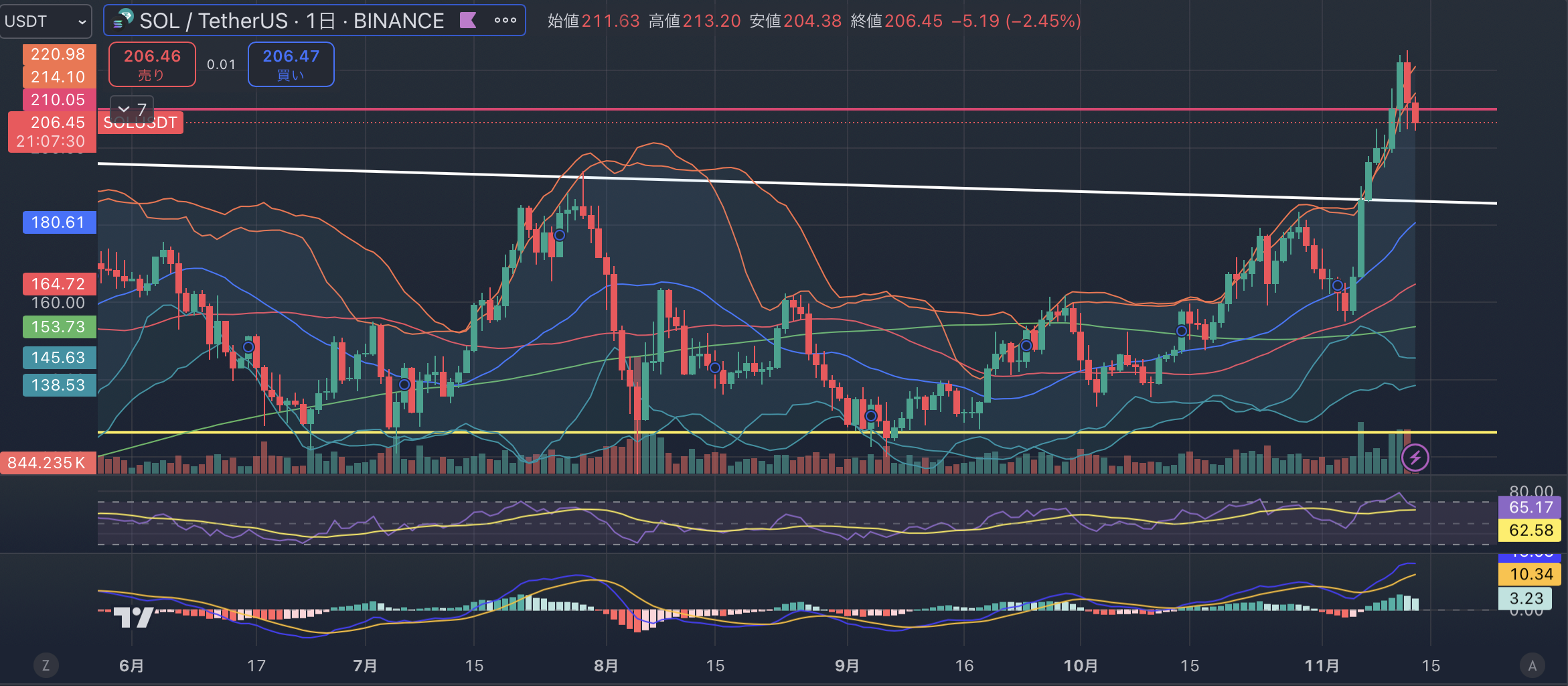Image resolution: width=1568 pixels, height=686 pixels.
Task: Expand the collapsed indicators legend showing 7
Action: click(x=132, y=109)
